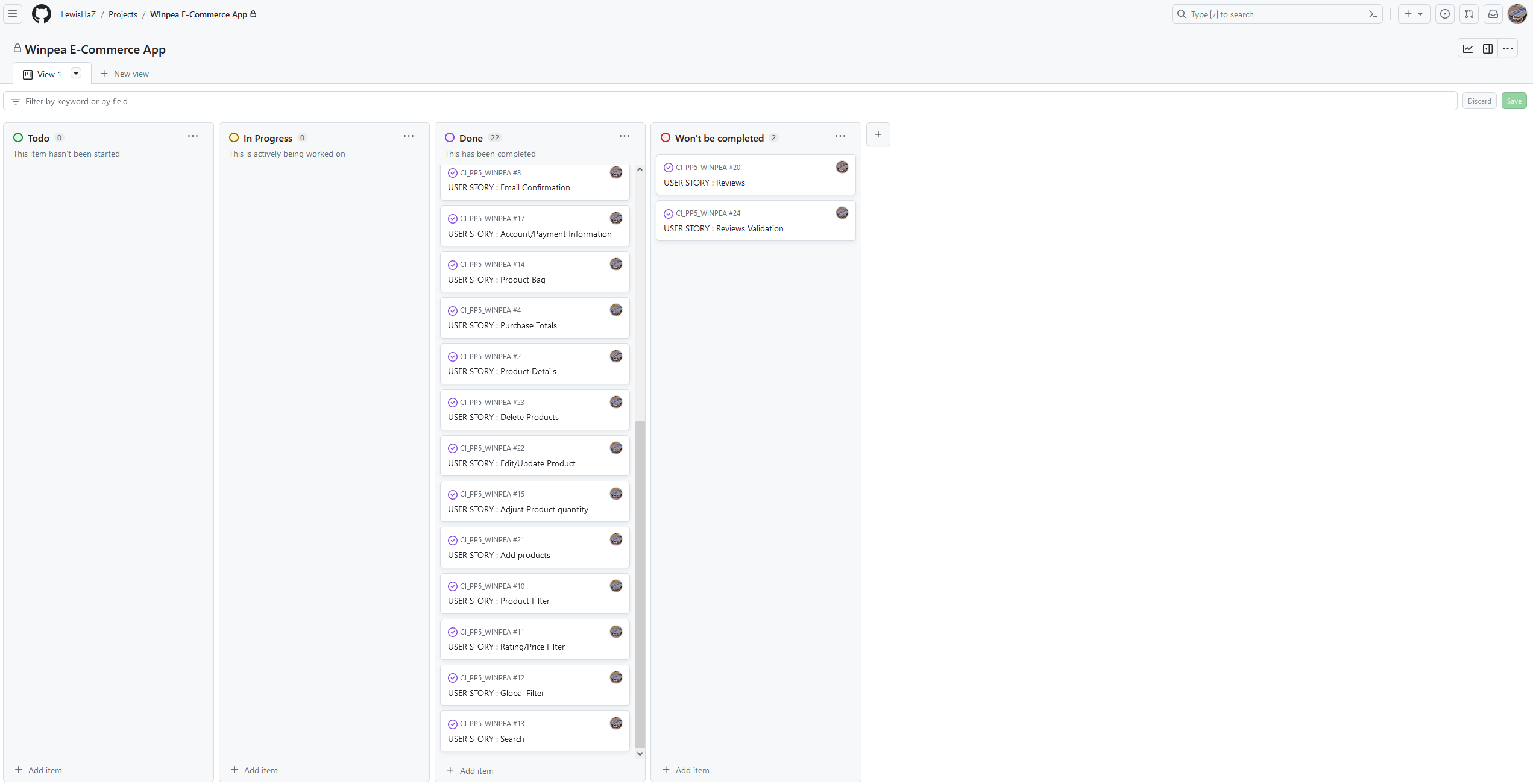Open the global navigation hamburger menu
1533x784 pixels.
point(13,14)
